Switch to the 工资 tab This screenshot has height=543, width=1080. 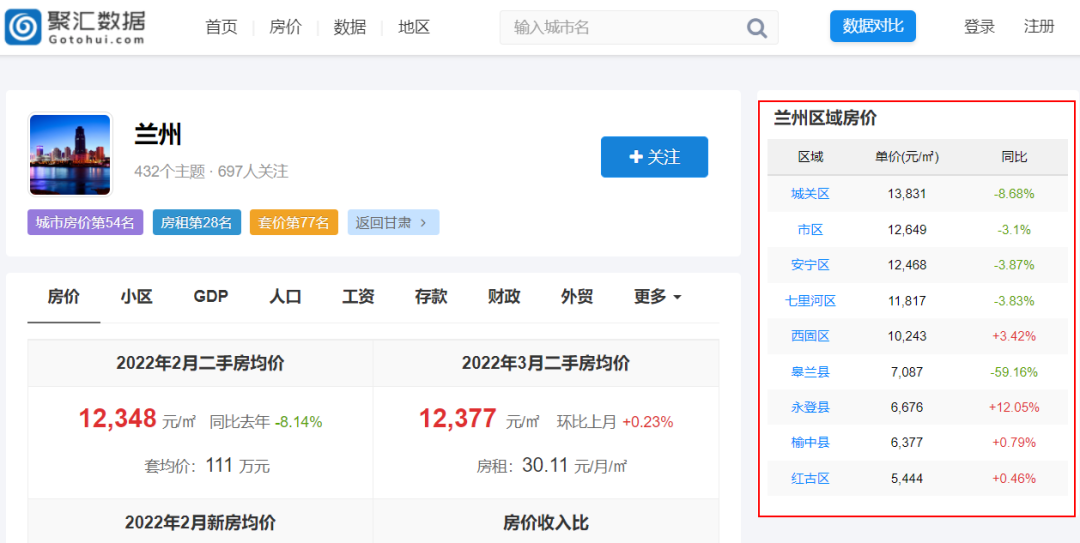[358, 297]
